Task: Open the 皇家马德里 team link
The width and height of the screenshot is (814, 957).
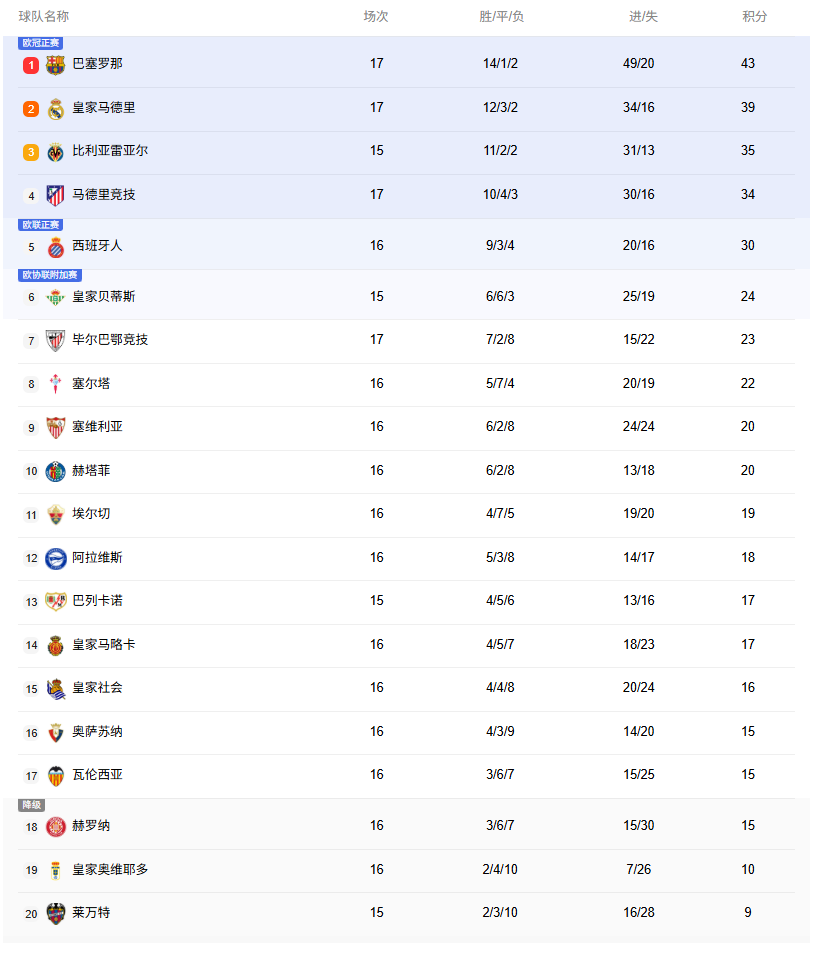Action: click(104, 108)
